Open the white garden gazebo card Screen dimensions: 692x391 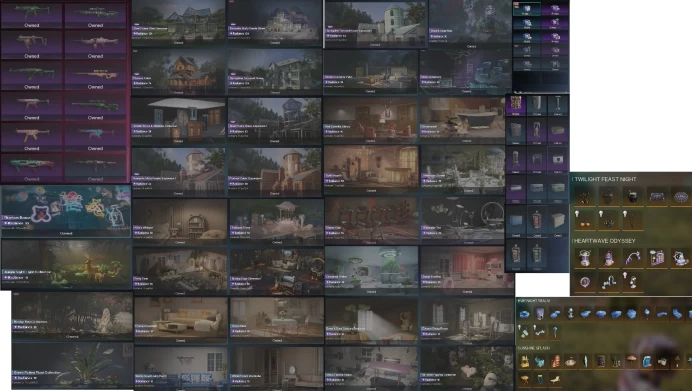(463, 170)
